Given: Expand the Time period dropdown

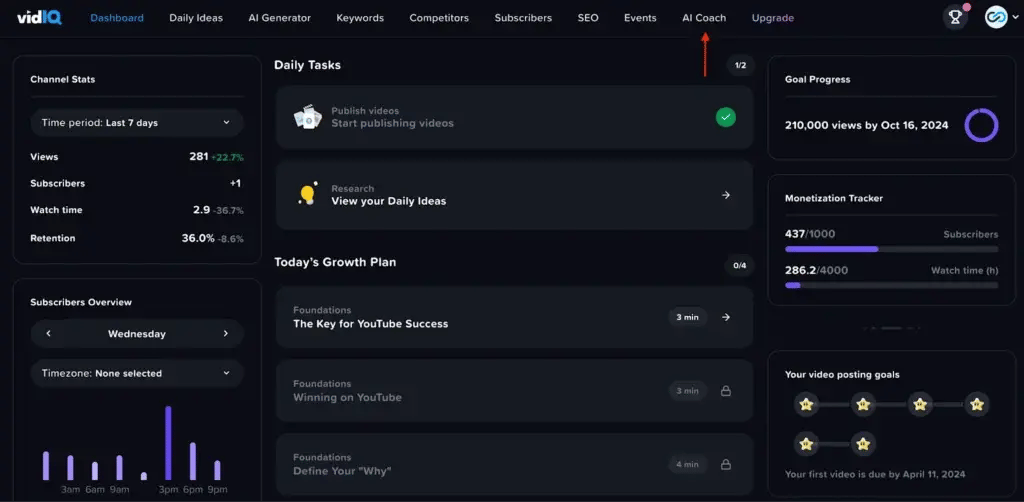Looking at the screenshot, I should (136, 123).
